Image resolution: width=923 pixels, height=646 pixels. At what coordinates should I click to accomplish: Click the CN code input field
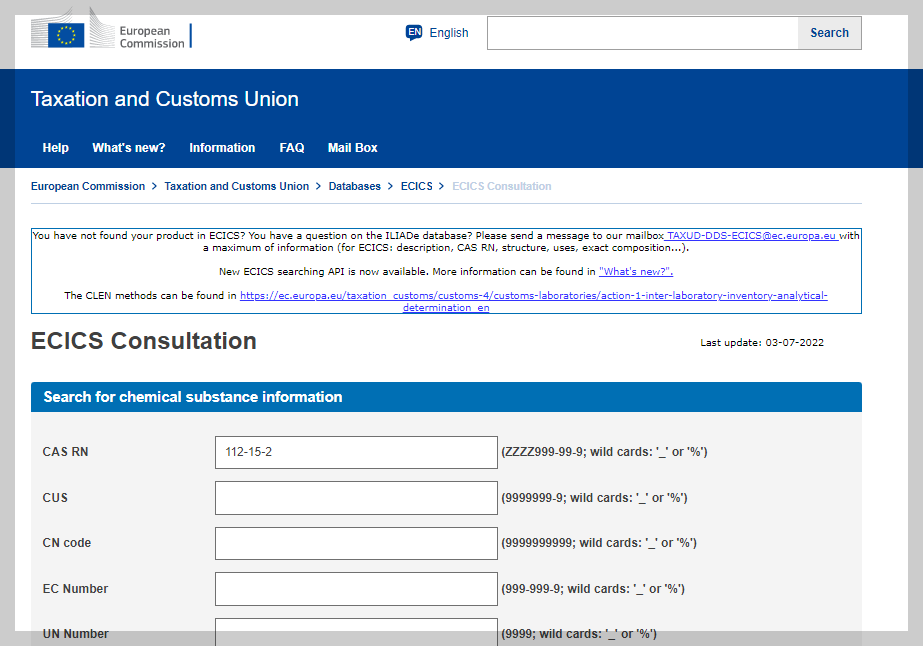coord(356,544)
